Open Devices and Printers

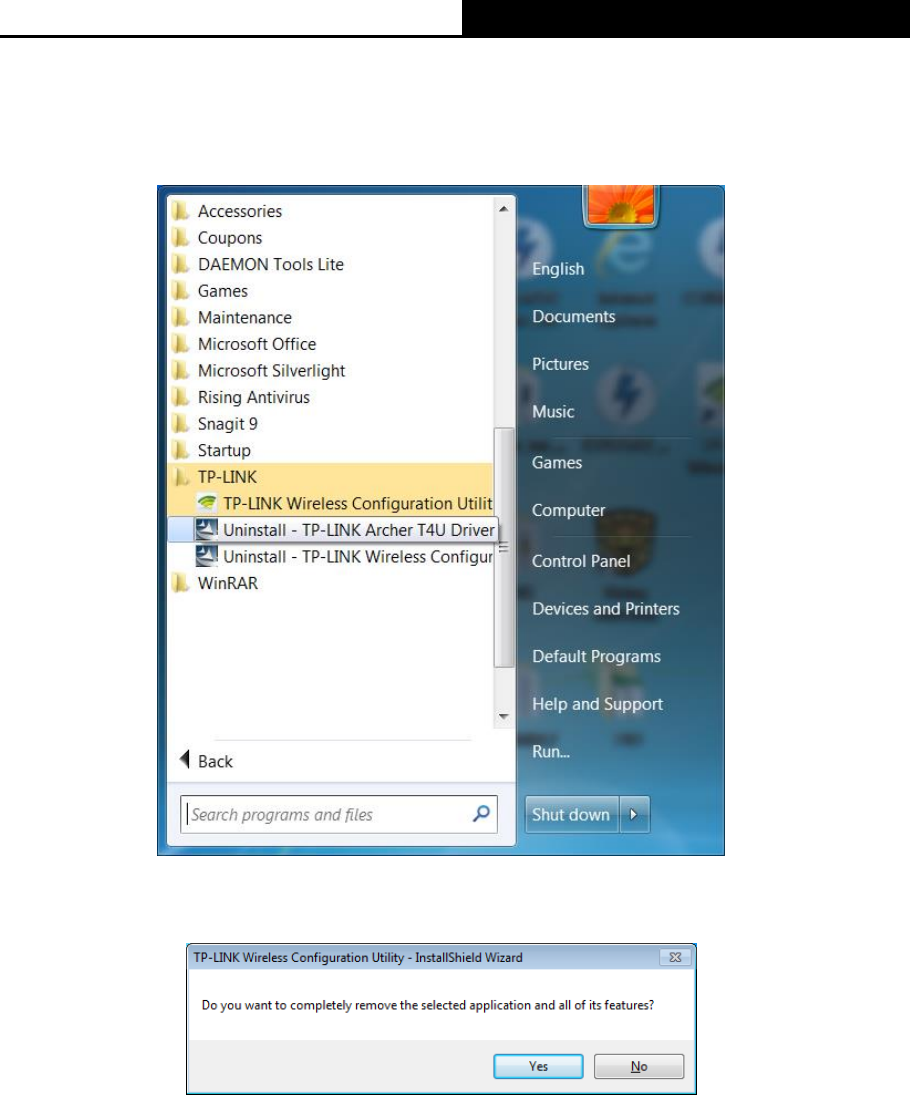coord(606,608)
